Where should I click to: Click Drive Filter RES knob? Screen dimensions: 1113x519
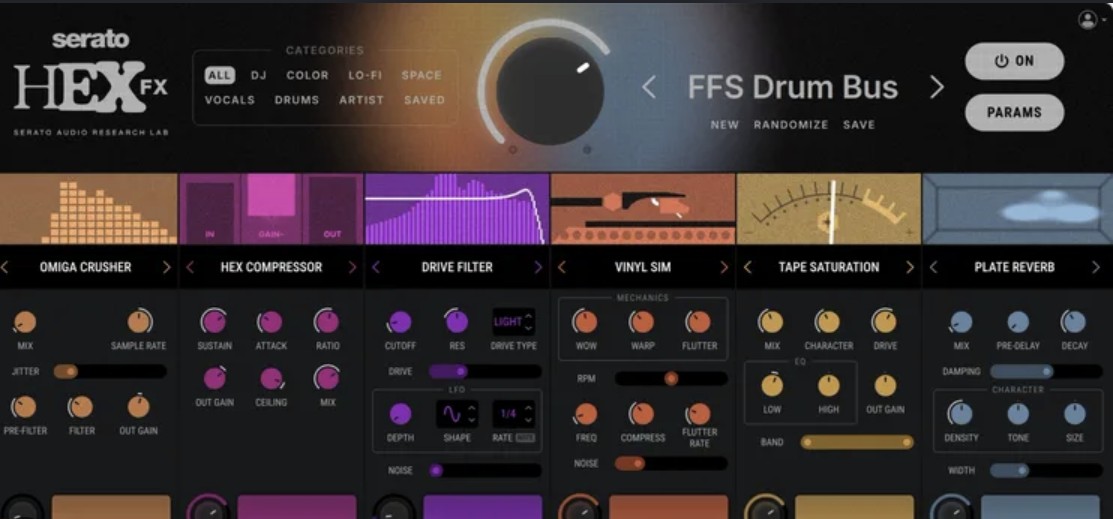pos(456,322)
